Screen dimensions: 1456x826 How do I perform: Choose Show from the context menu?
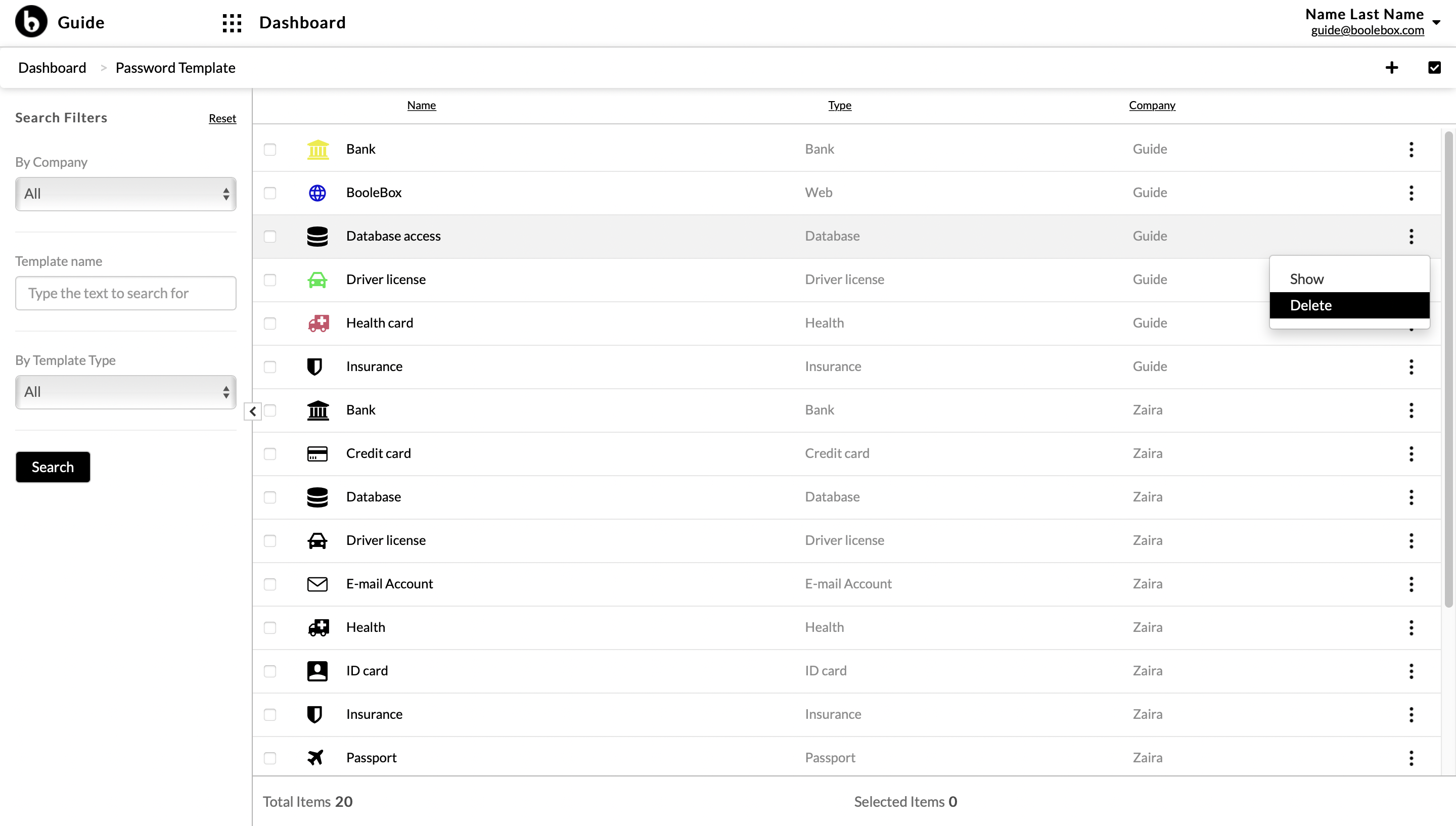[1349, 279]
